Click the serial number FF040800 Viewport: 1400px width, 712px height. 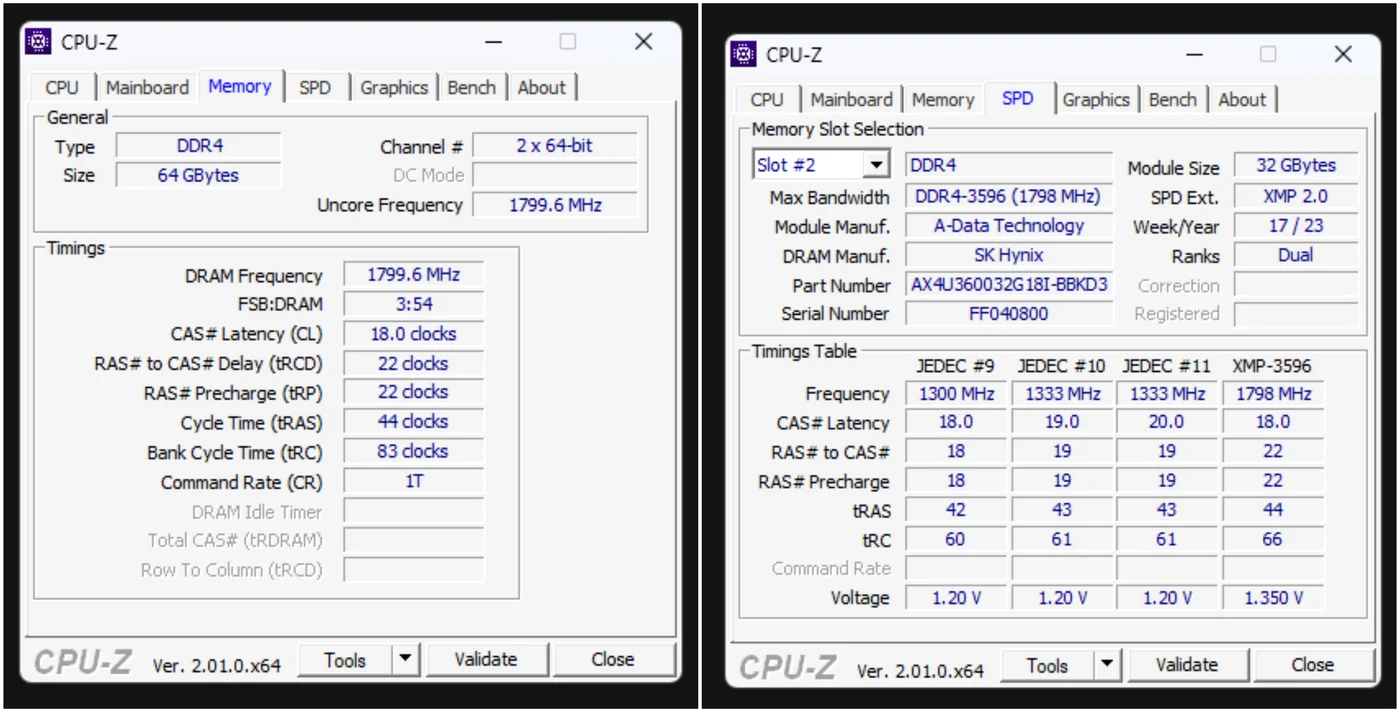(1008, 313)
